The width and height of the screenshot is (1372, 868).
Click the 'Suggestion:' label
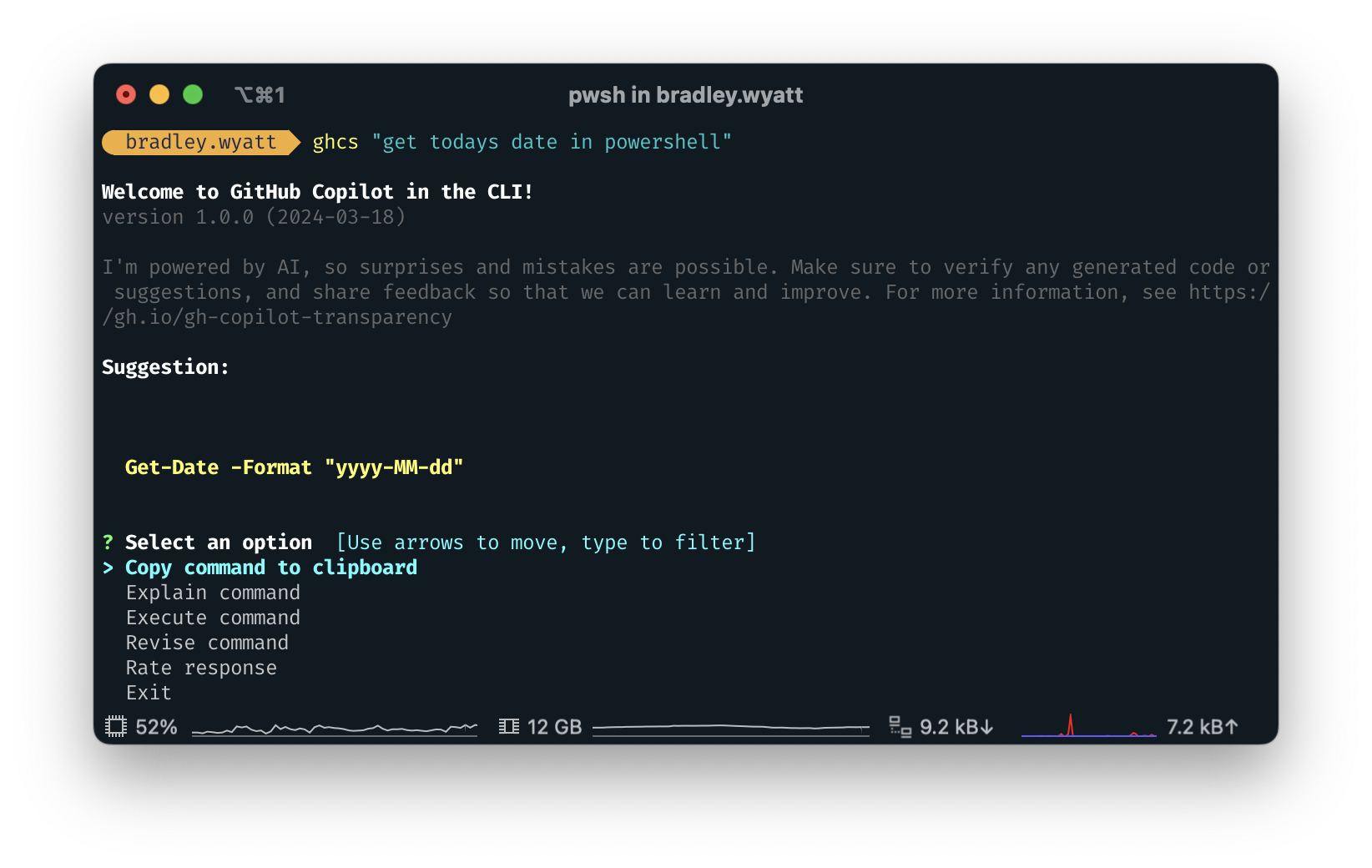[x=165, y=367]
